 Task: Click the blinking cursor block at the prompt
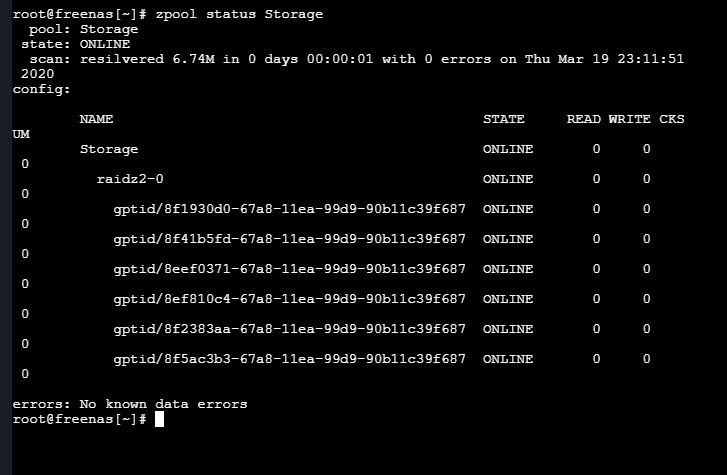click(x=159, y=419)
